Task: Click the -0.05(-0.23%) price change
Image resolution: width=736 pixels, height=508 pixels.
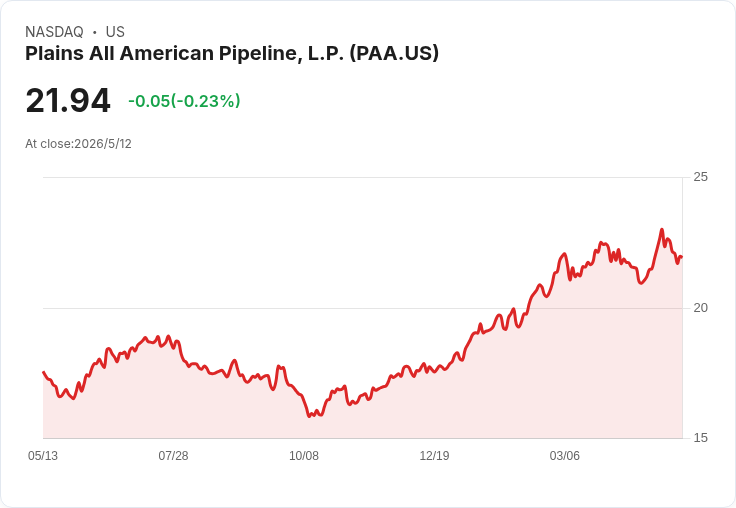Action: point(184,101)
